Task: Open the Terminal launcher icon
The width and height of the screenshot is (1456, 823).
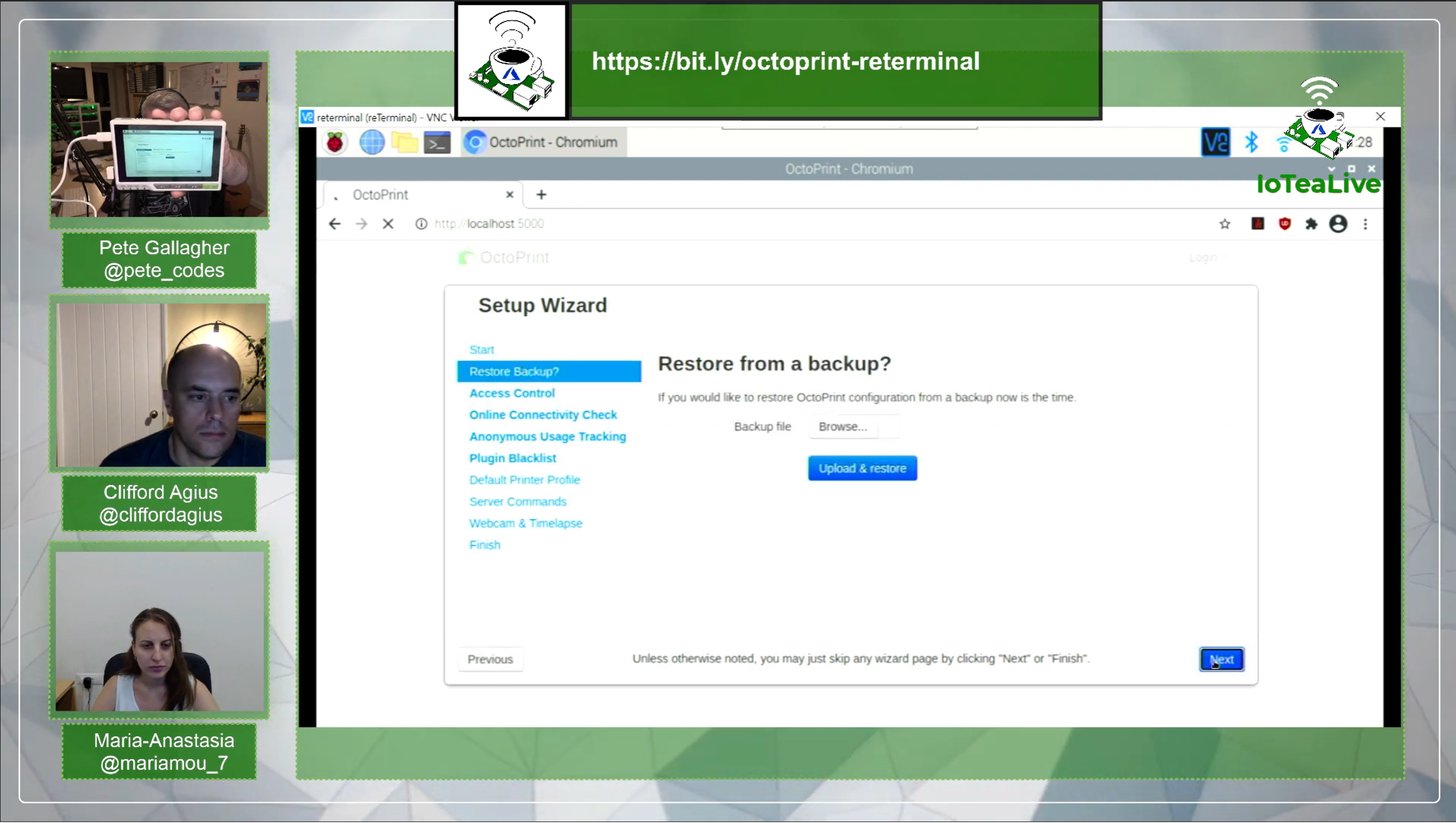Action: [438, 143]
